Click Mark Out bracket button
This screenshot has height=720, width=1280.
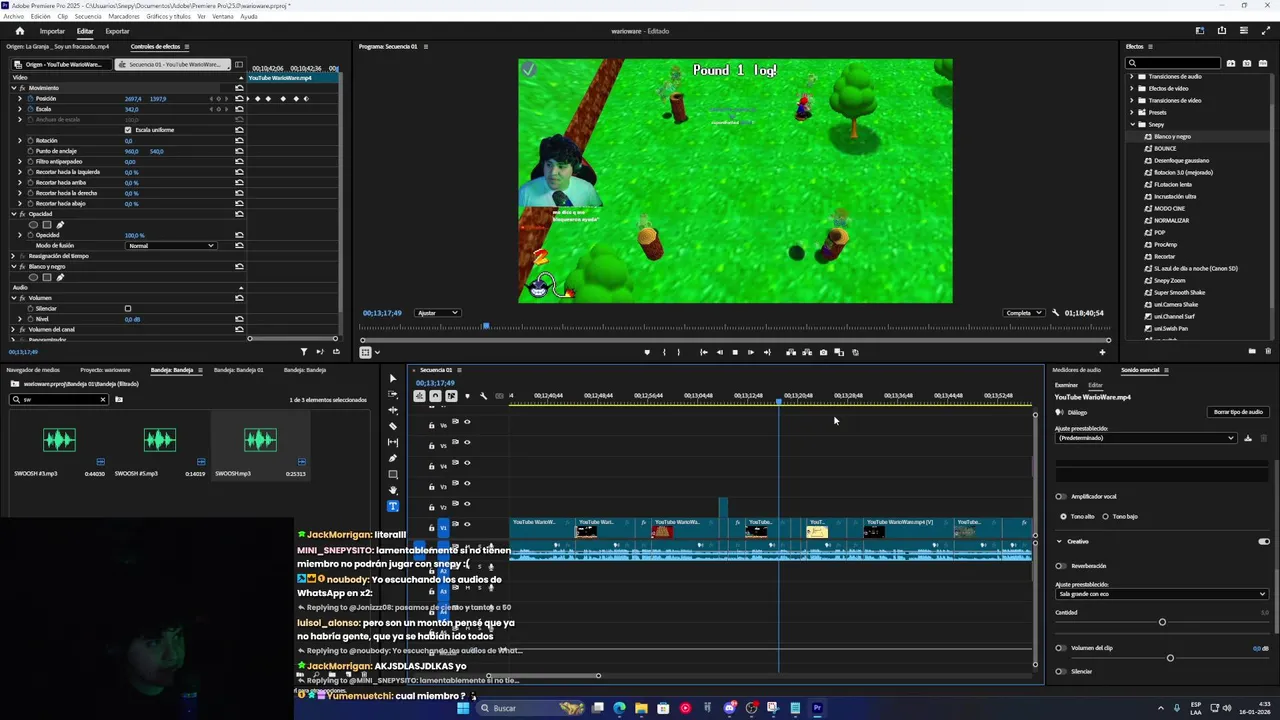(678, 352)
